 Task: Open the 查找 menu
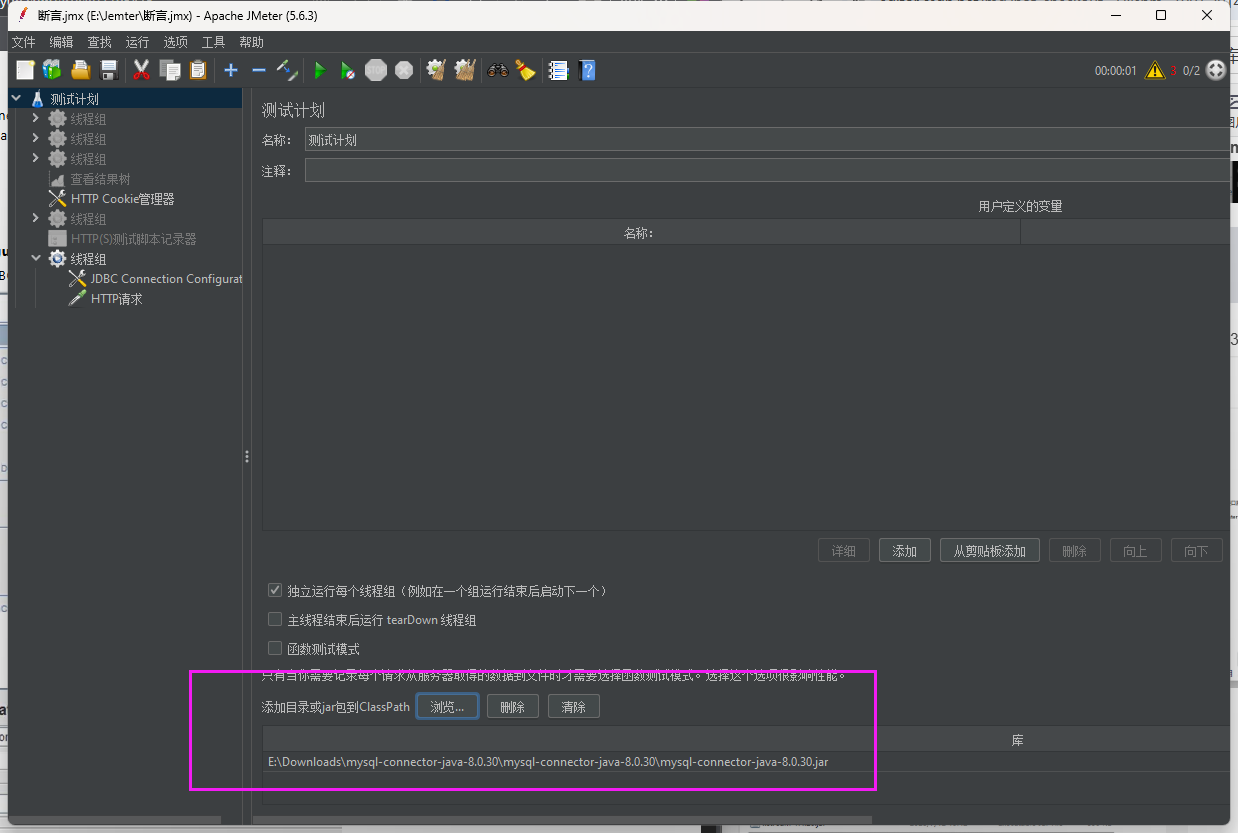(x=99, y=42)
